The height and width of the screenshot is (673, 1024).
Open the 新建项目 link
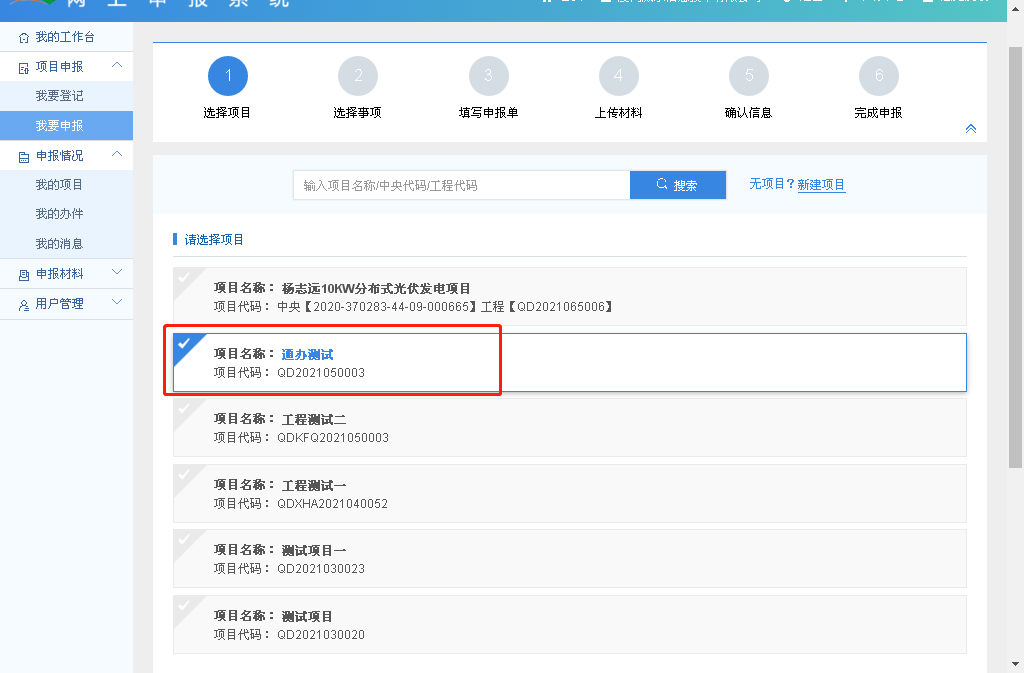click(x=821, y=185)
